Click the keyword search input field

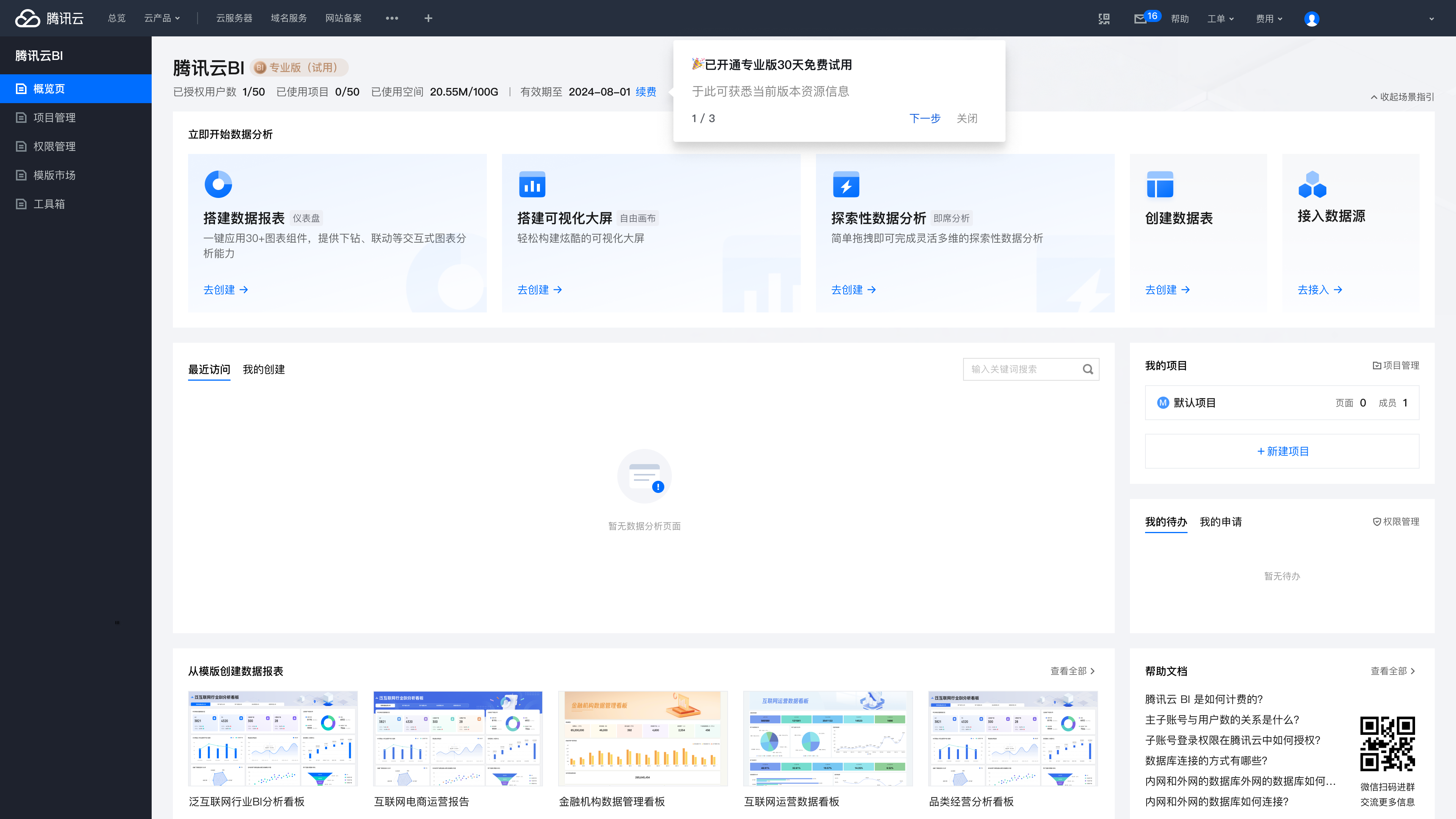tap(1031, 369)
